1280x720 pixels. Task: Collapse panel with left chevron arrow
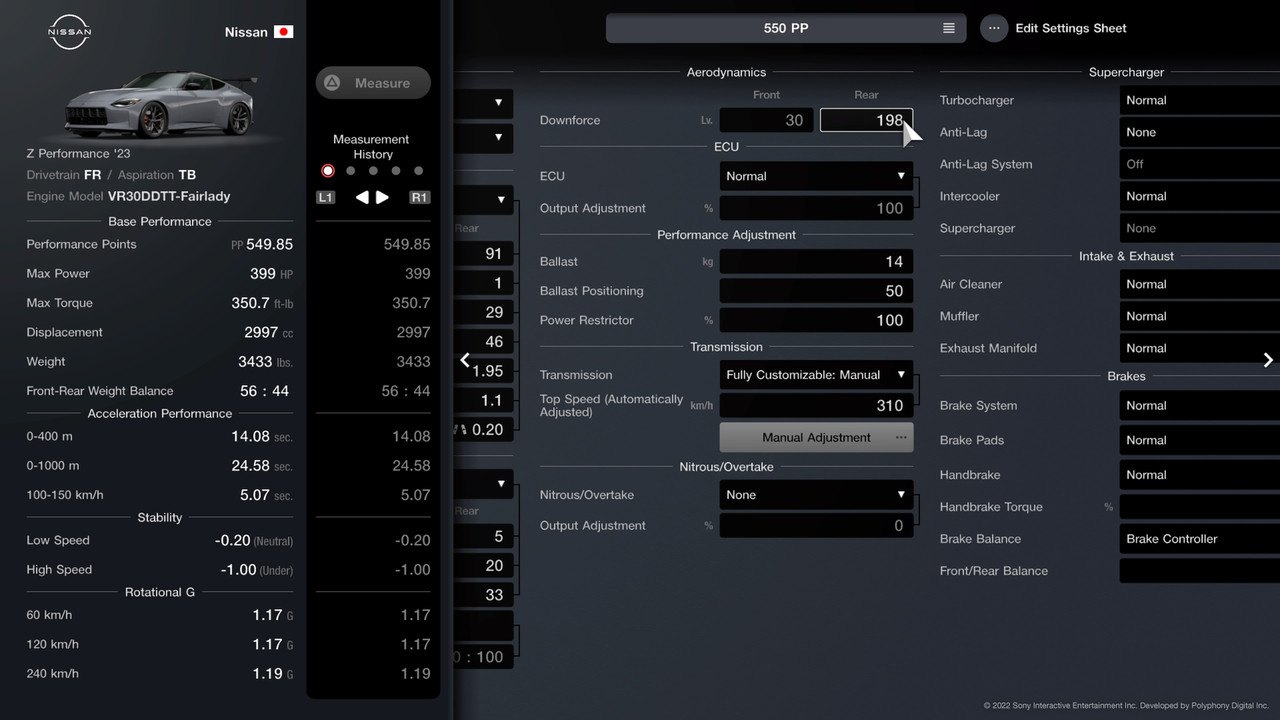coord(465,360)
